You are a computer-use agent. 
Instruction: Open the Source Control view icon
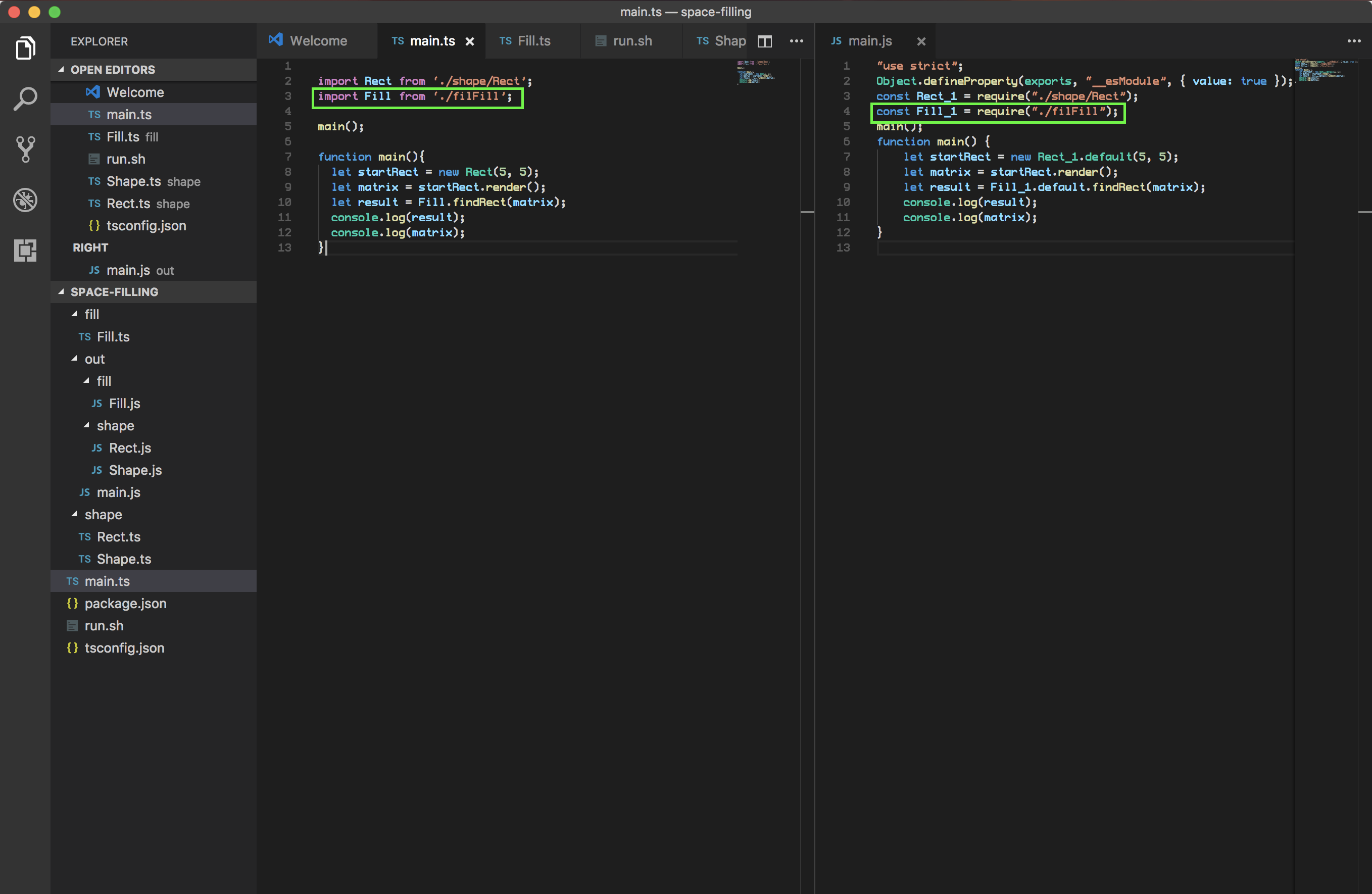(x=25, y=150)
